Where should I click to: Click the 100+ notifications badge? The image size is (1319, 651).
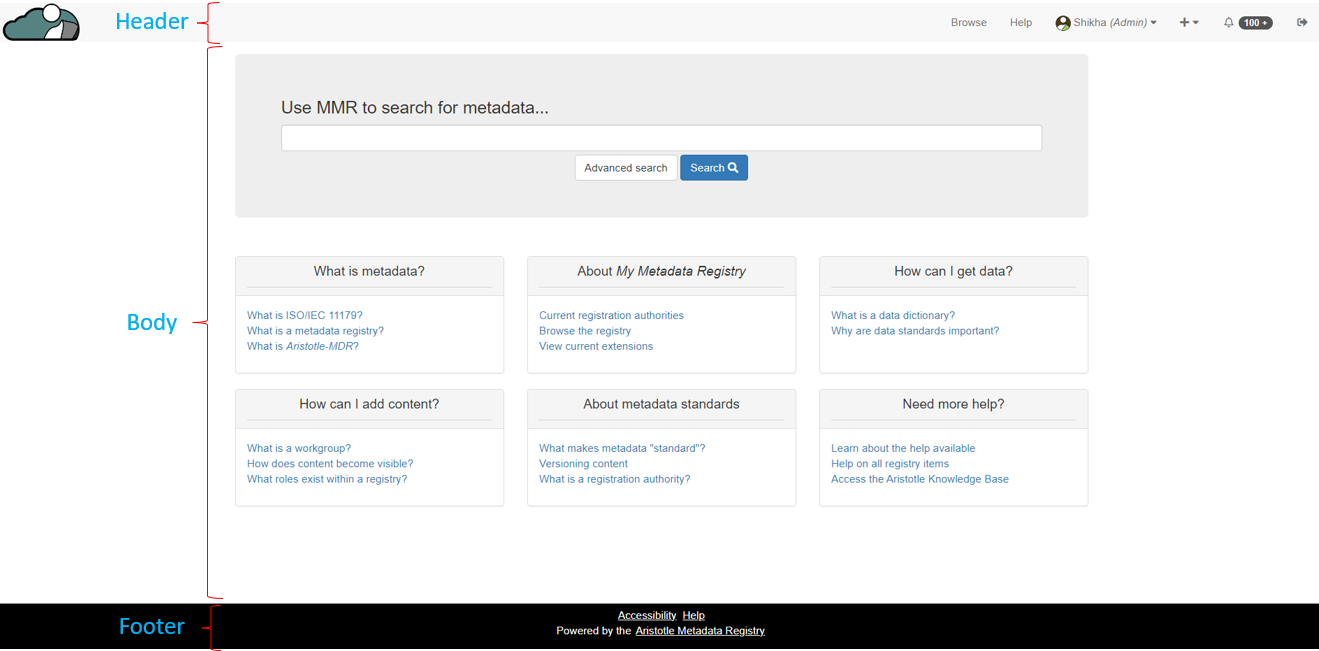[1255, 22]
